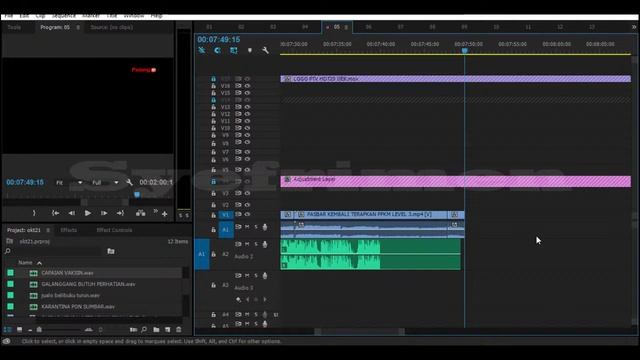The width and height of the screenshot is (640, 360).
Task: Select sequence tab 05 in timeline
Action: (x=337, y=27)
